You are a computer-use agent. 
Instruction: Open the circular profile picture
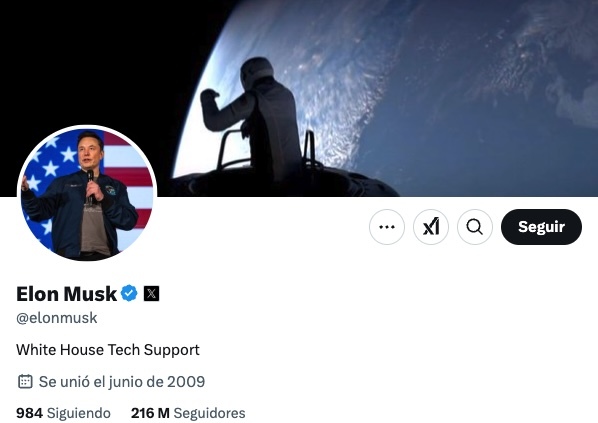87,193
